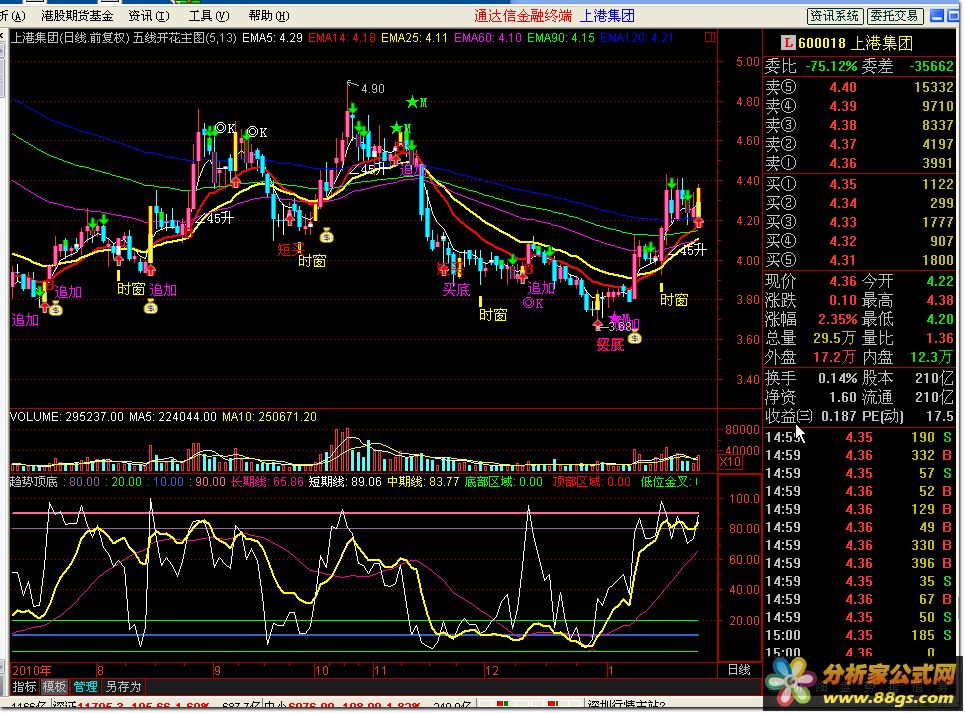Click the stock code 600018
Screen dimensions: 965x713
822,43
